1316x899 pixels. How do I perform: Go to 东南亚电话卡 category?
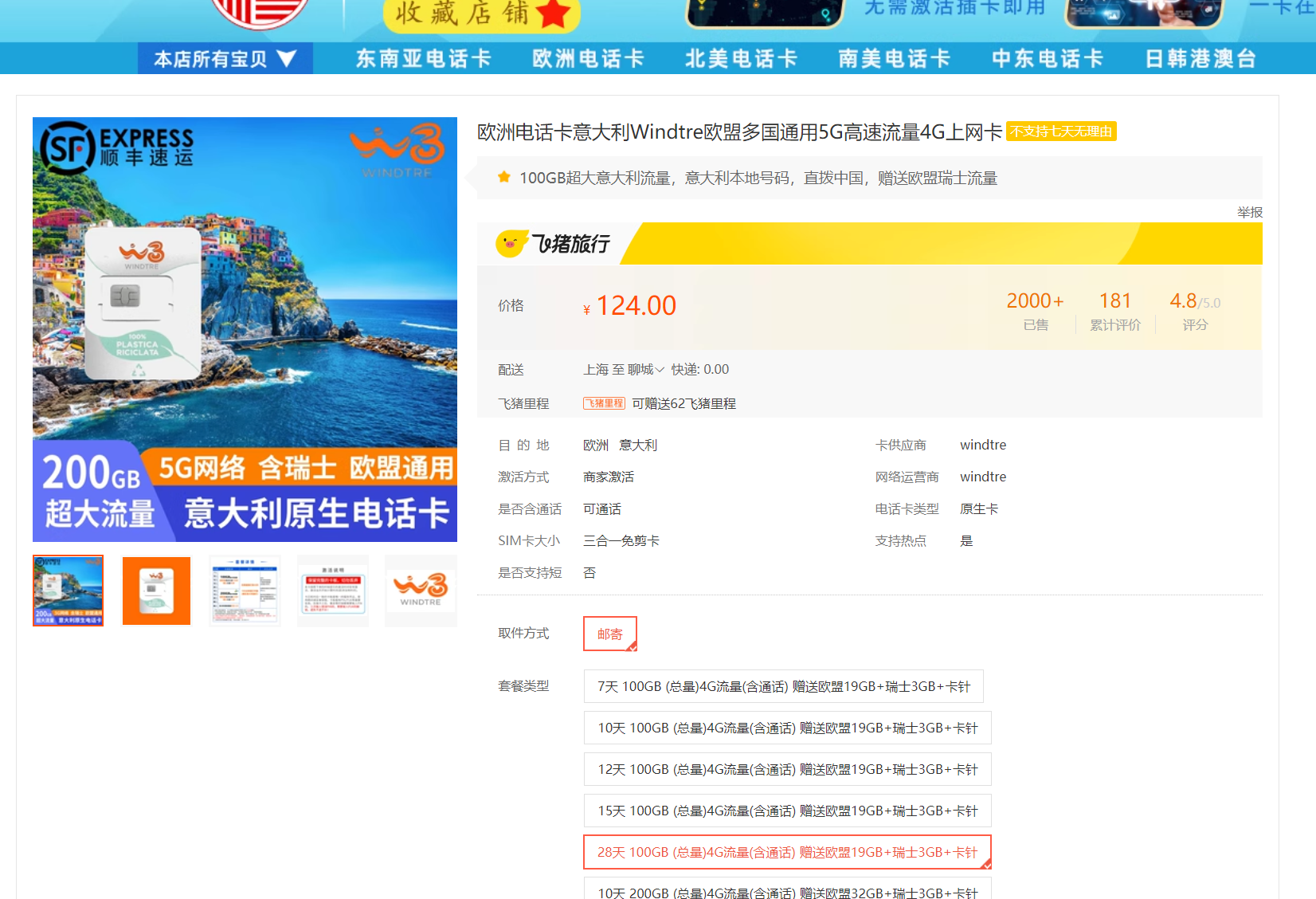(424, 58)
